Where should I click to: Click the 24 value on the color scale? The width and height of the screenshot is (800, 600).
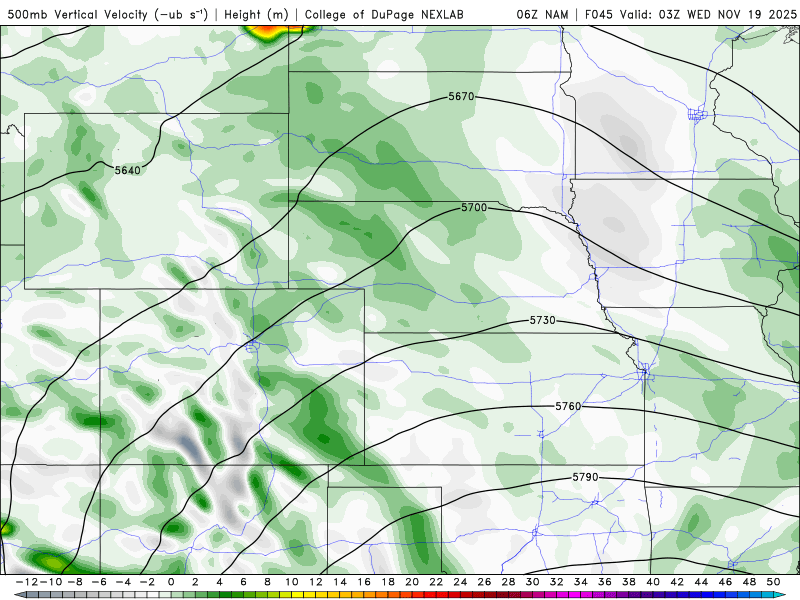460,582
